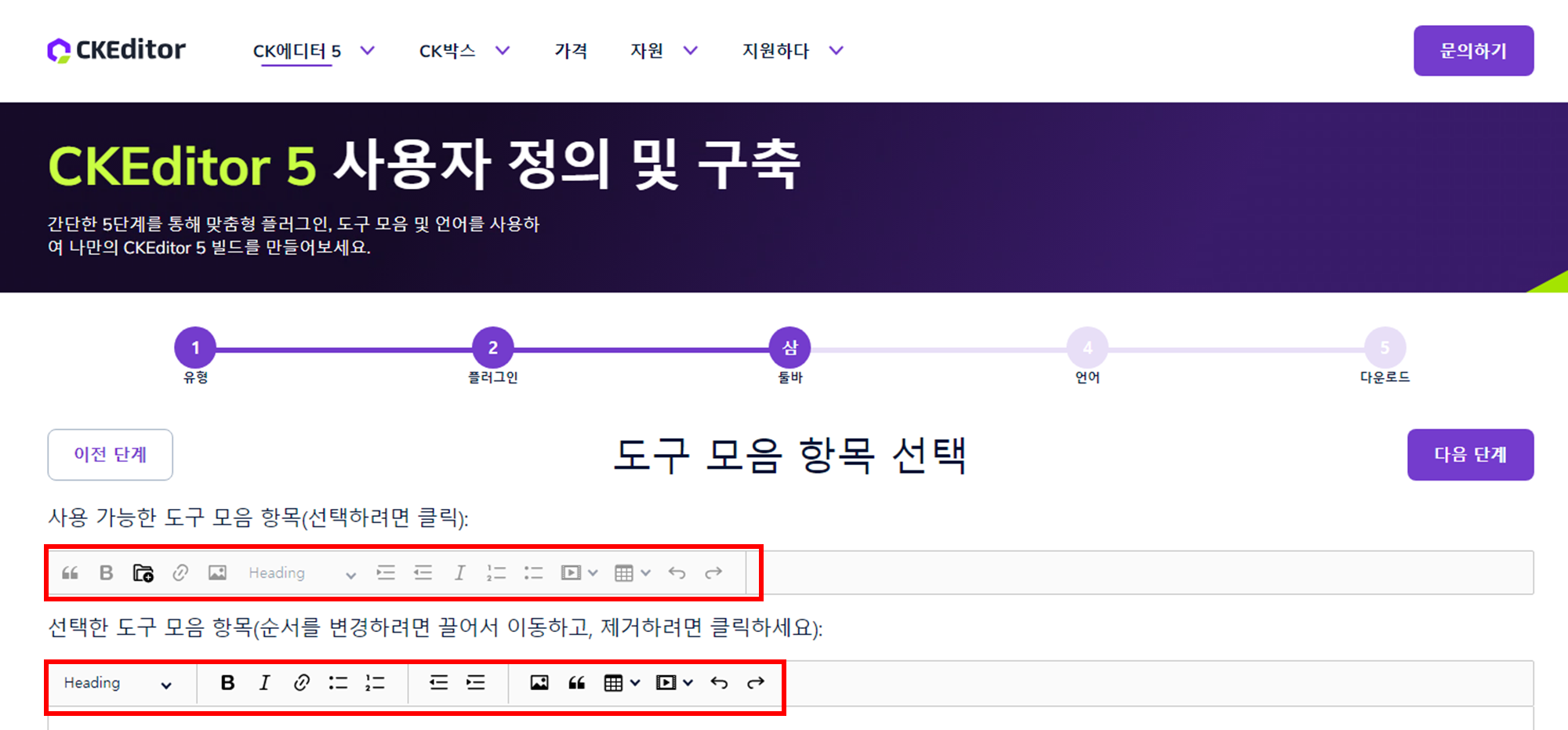
Task: Open Heading dropdown in available items
Action: tap(303, 573)
